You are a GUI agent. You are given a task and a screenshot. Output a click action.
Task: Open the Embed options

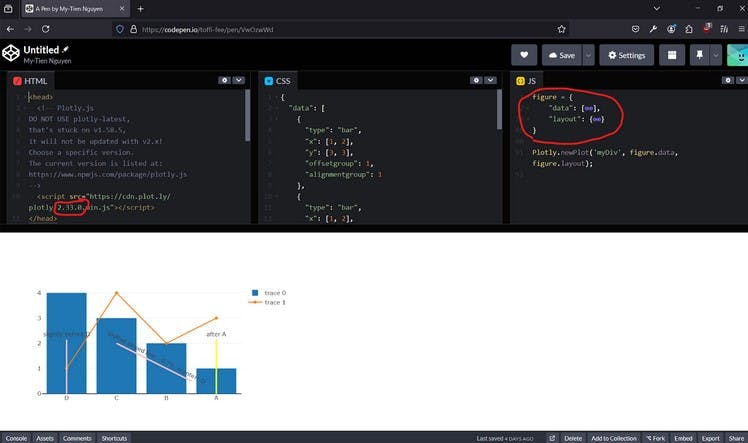coord(683,438)
